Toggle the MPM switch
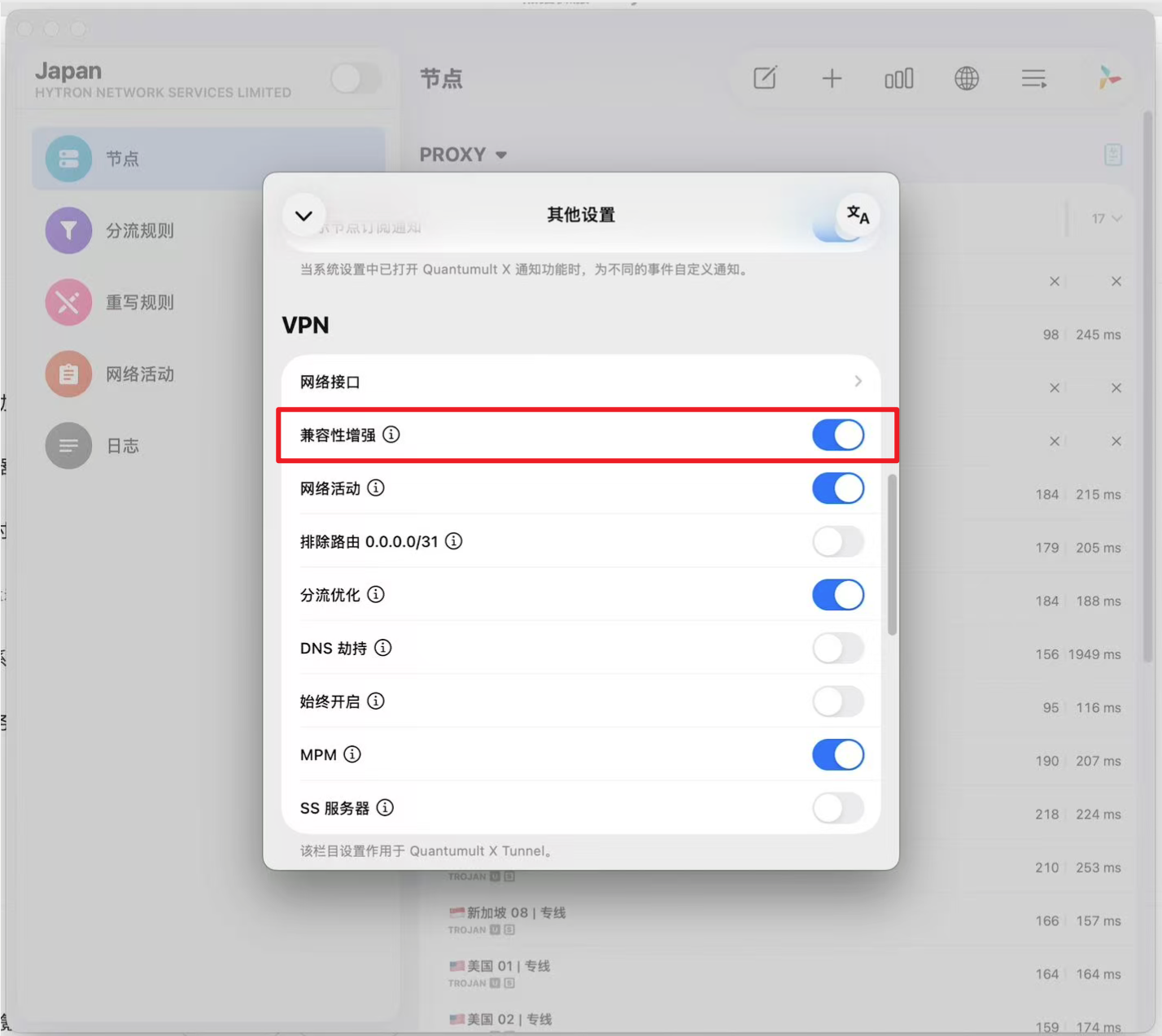Image resolution: width=1162 pixels, height=1036 pixels. pos(838,755)
